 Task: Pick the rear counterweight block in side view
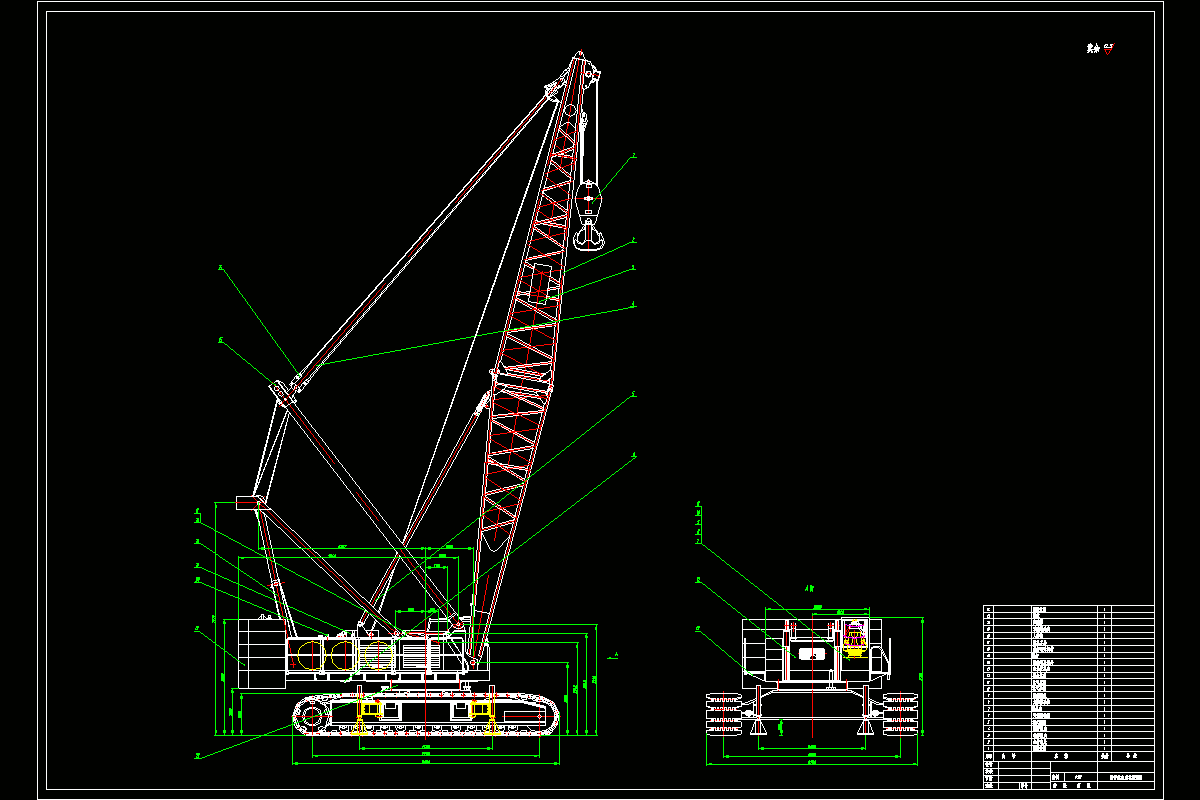(x=261, y=653)
